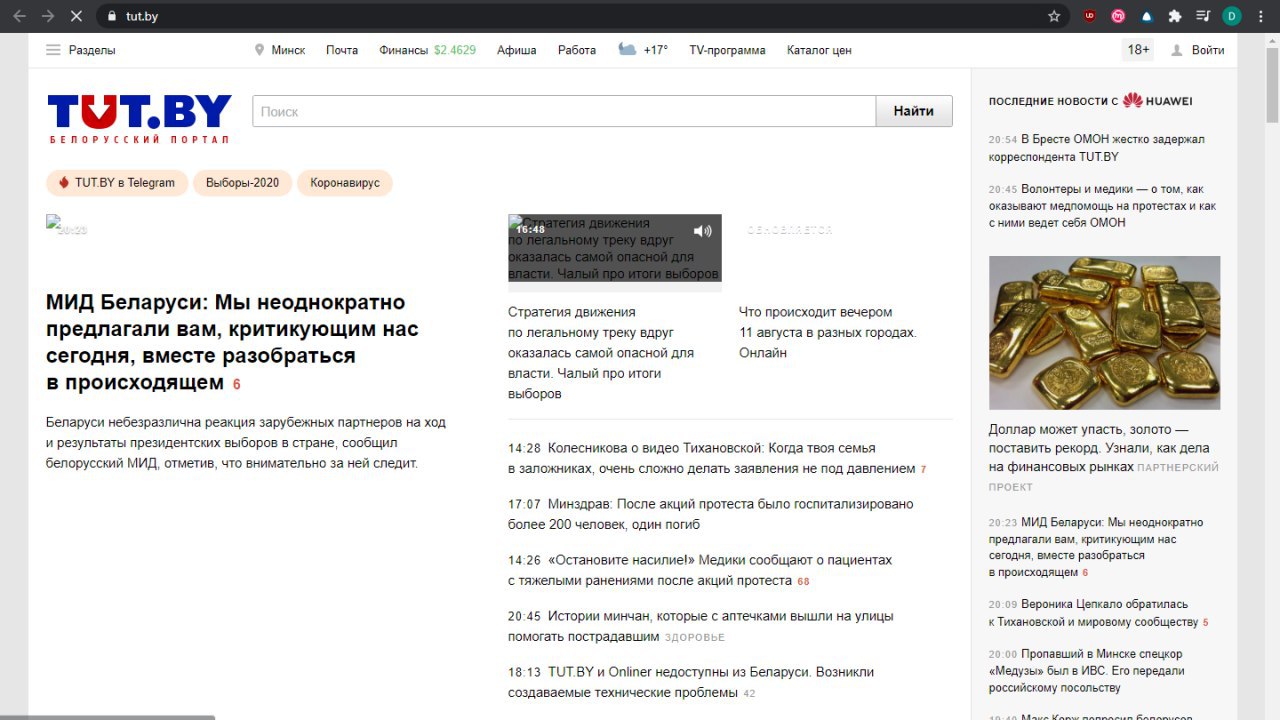The width and height of the screenshot is (1280, 720).
Task: Click Войти to sign in
Action: coord(1208,50)
